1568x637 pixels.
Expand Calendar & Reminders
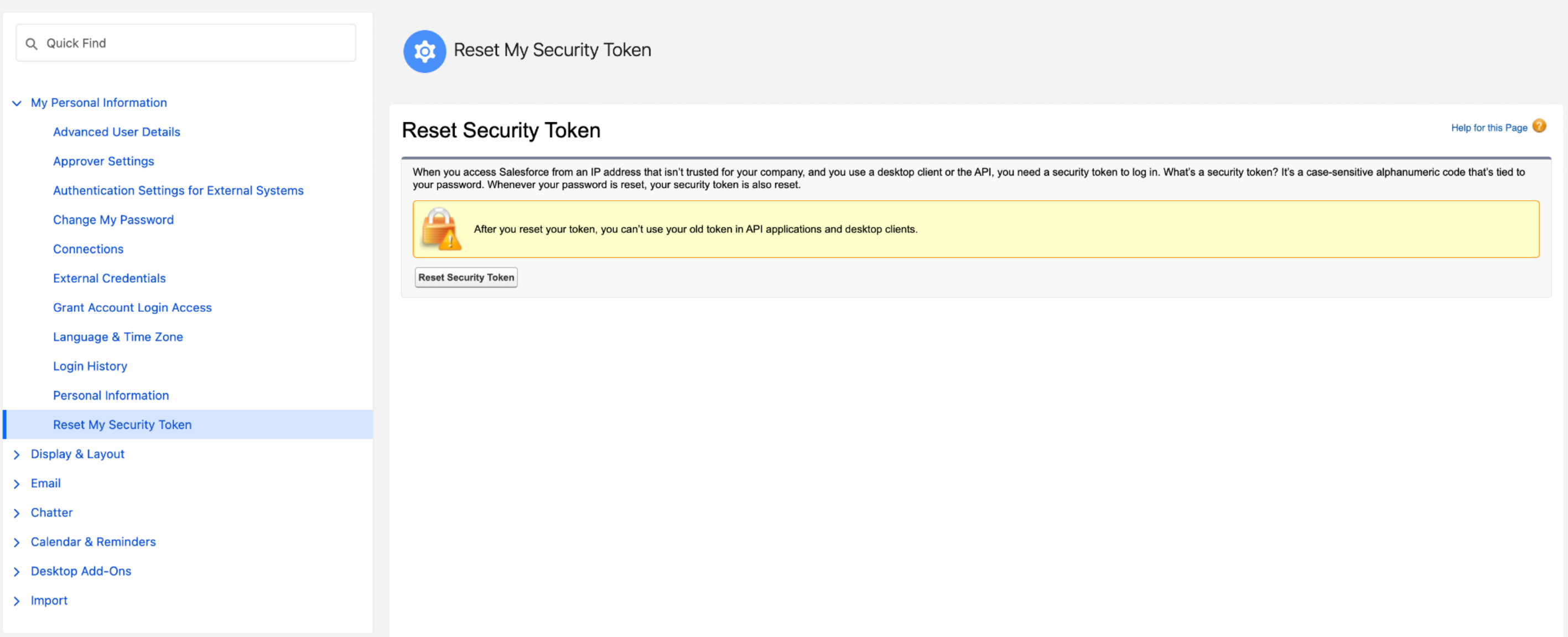click(x=17, y=541)
